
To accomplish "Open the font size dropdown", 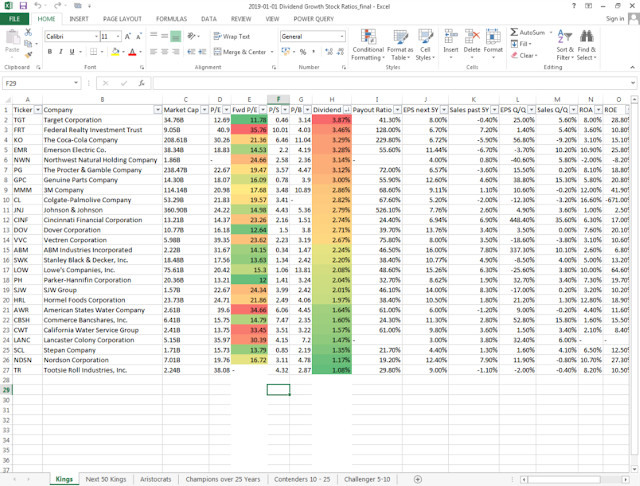I will 118,37.
